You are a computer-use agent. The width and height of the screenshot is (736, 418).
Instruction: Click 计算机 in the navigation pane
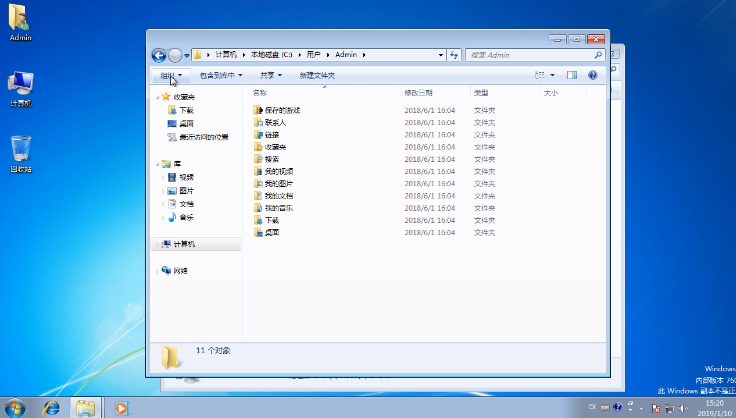click(184, 244)
